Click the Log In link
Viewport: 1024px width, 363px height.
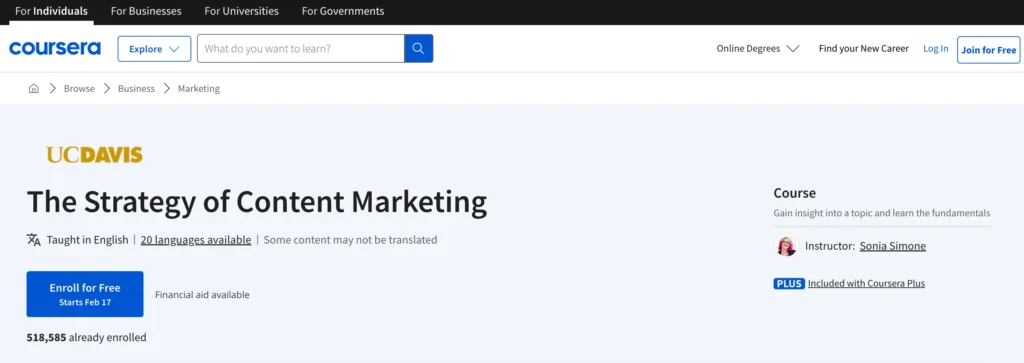point(935,48)
